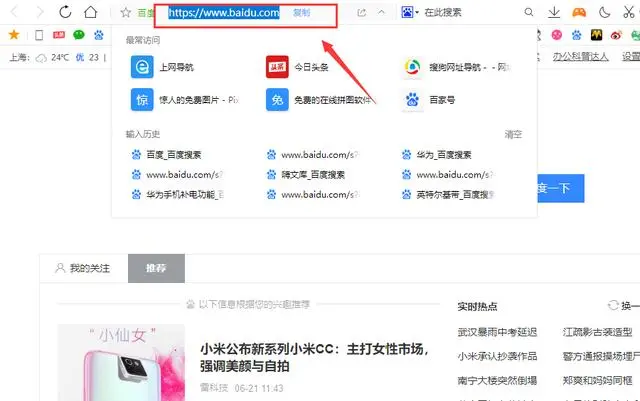
Task: Expand search engine selector paw dropdown
Action: click(x=409, y=12)
